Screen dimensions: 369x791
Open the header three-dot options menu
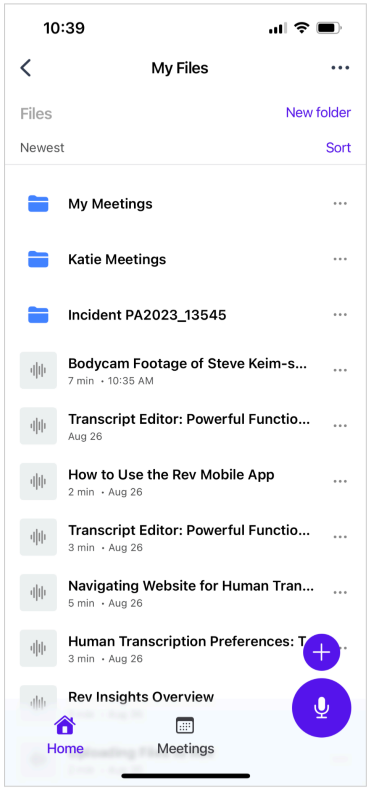[x=340, y=68]
